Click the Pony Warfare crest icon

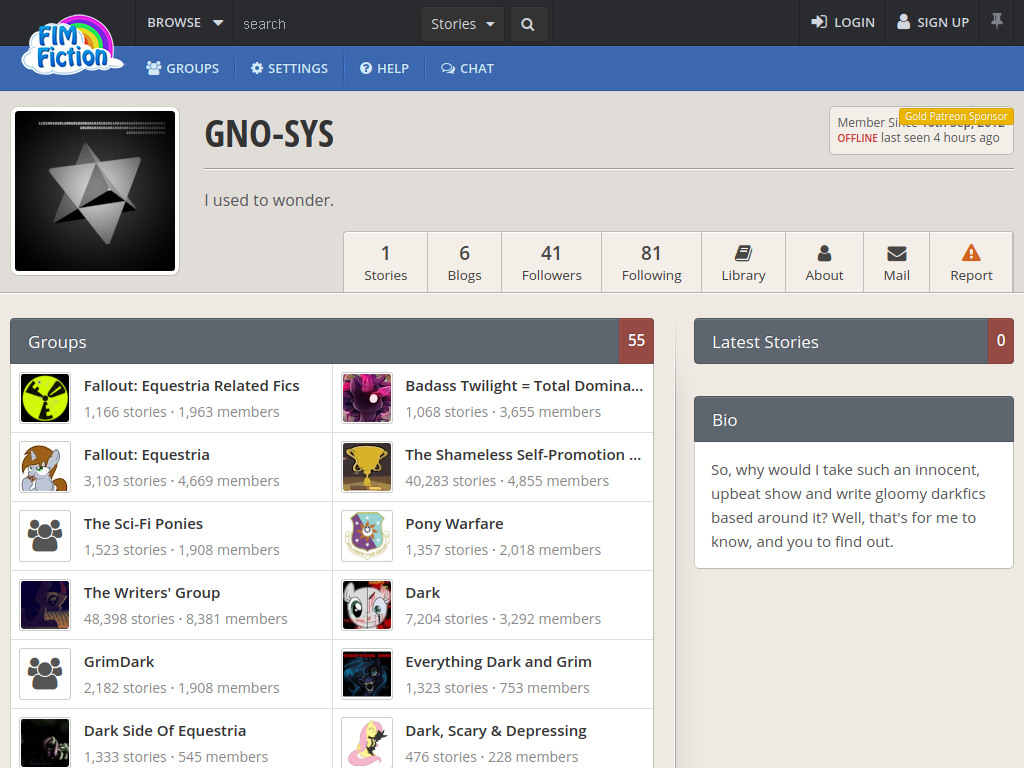coord(367,536)
